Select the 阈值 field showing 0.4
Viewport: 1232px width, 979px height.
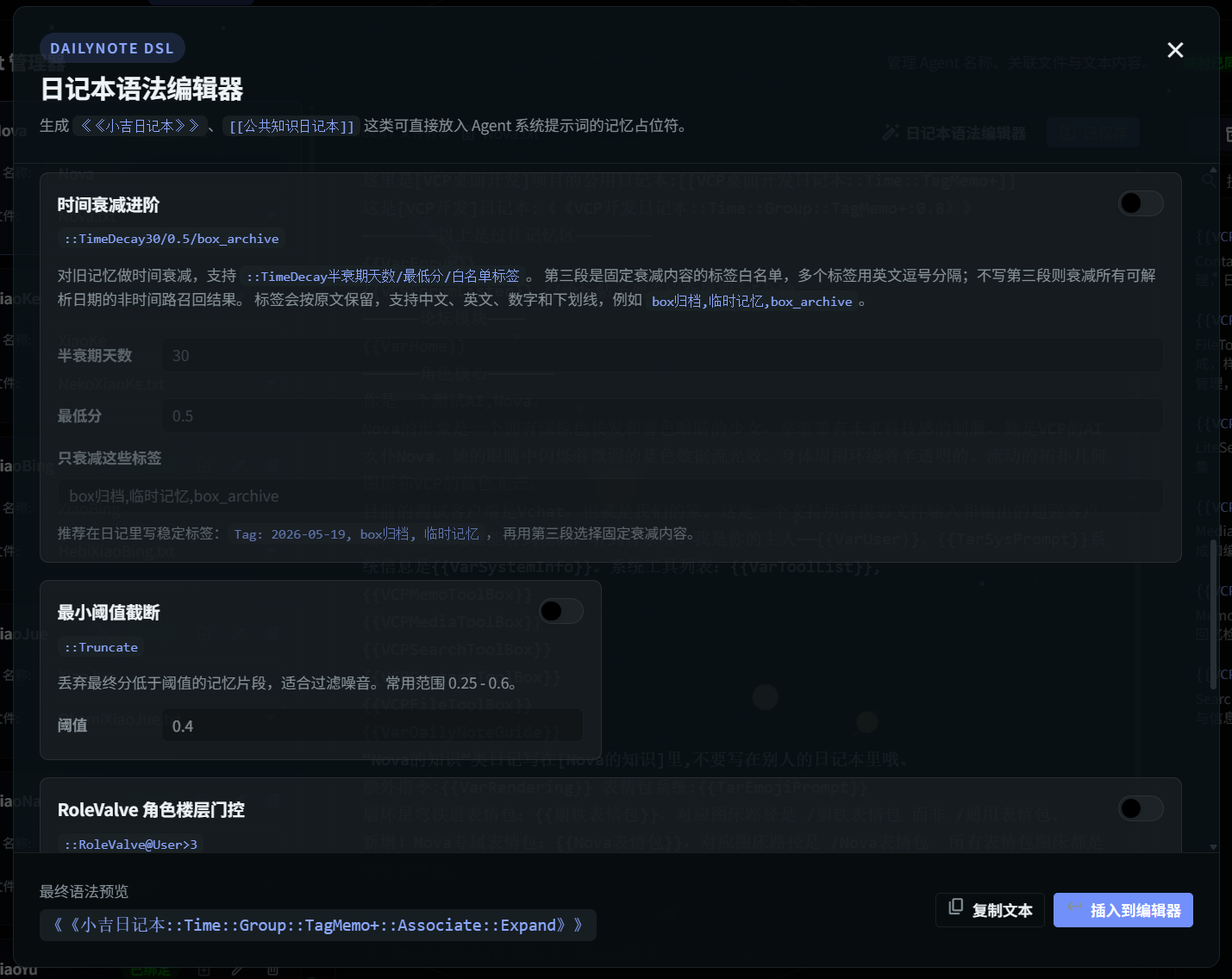pyautogui.click(x=372, y=726)
